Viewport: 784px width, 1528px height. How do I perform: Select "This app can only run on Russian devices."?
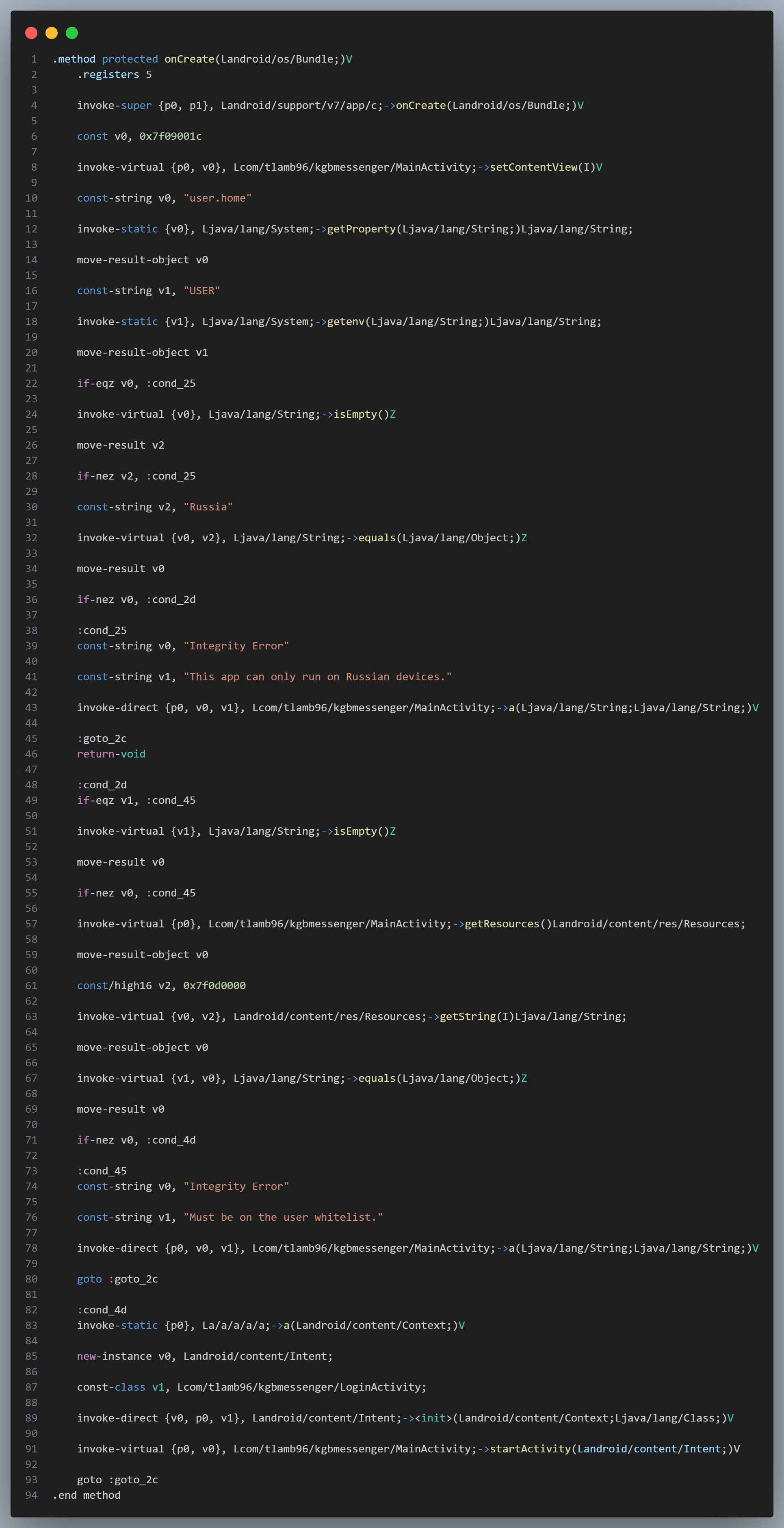click(318, 676)
